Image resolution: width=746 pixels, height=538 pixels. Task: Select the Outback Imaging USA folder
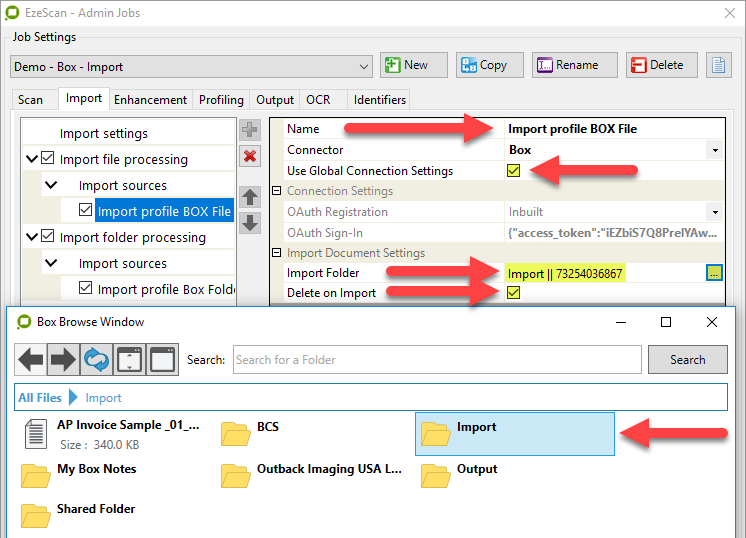pyautogui.click(x=312, y=475)
